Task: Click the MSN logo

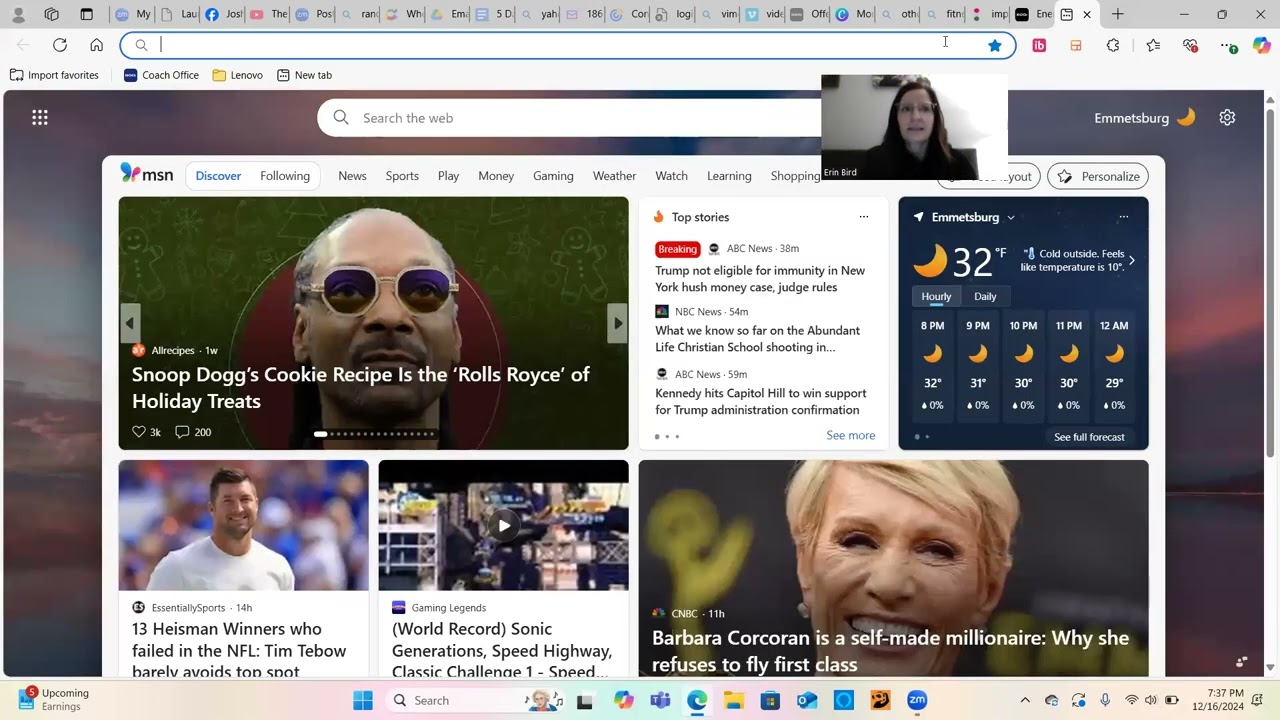Action: [x=147, y=175]
